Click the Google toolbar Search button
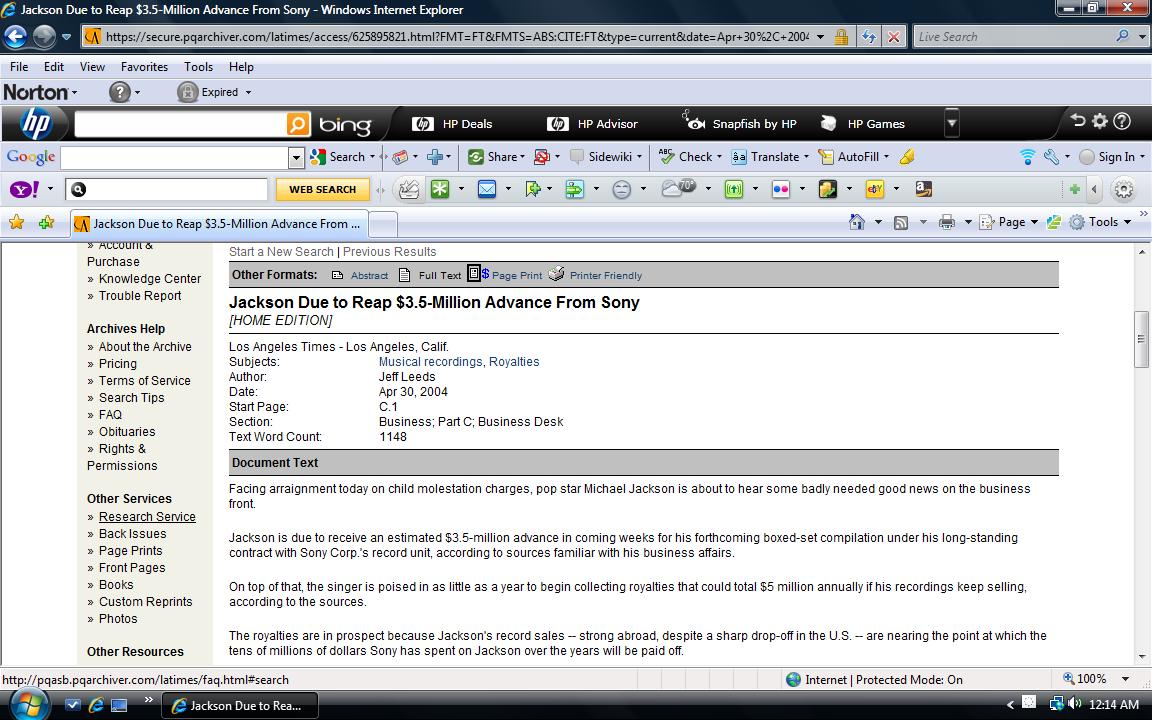Screen dimensions: 1152x720 (x=338, y=156)
